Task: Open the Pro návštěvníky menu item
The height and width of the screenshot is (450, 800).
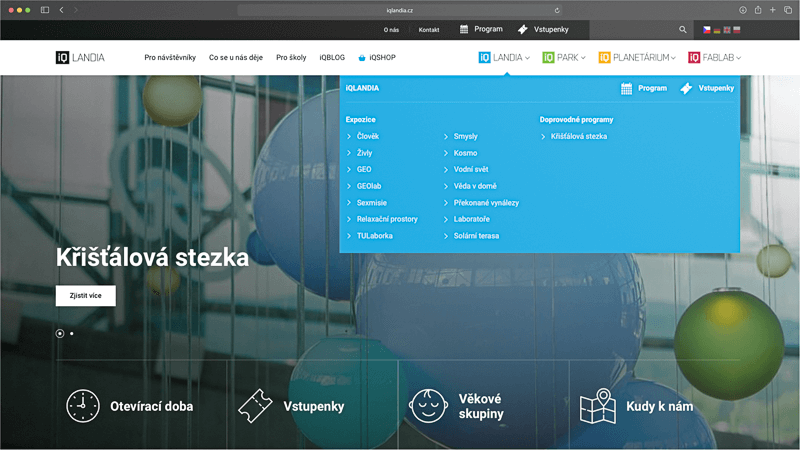Action: (170, 58)
